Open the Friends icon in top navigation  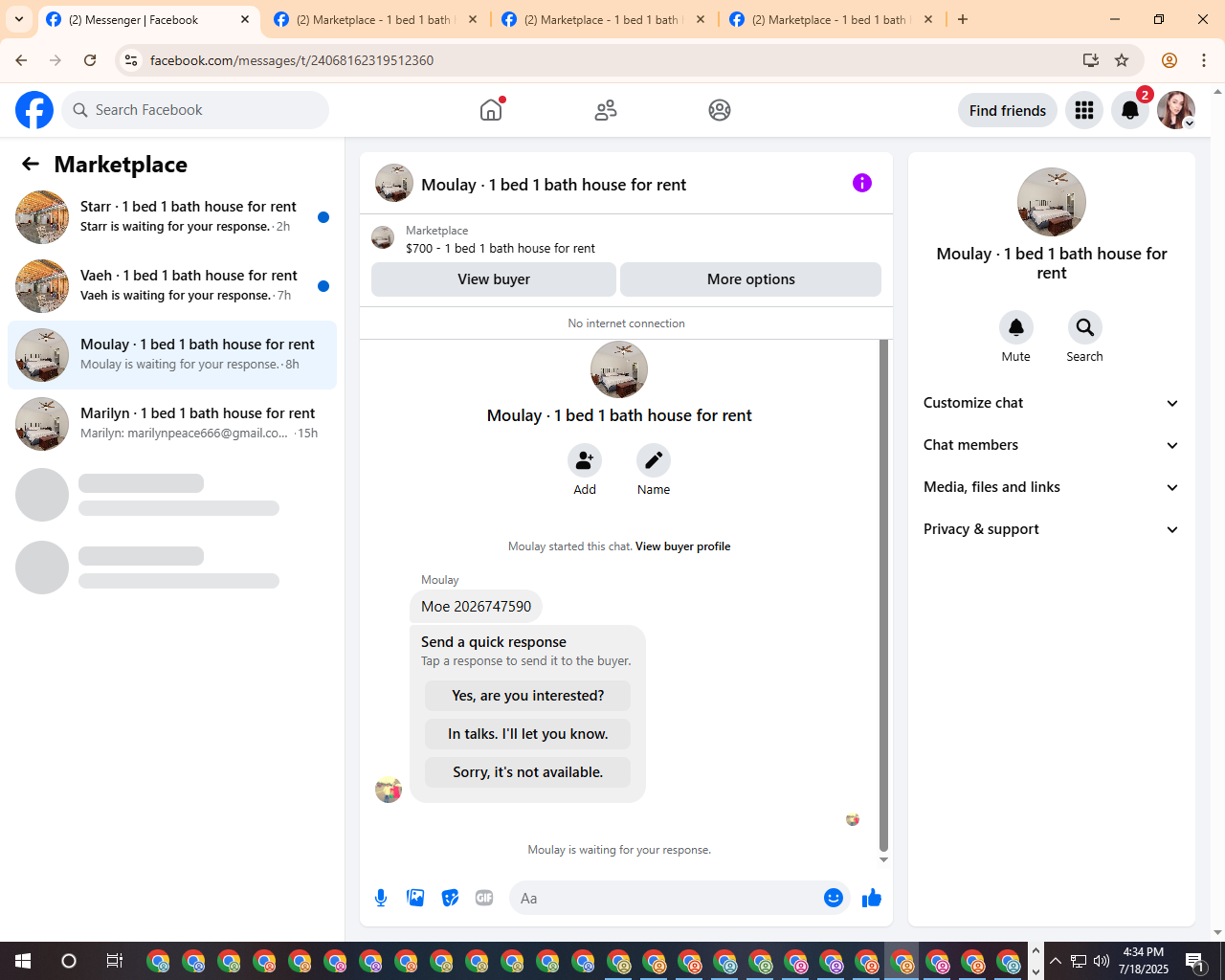[606, 110]
